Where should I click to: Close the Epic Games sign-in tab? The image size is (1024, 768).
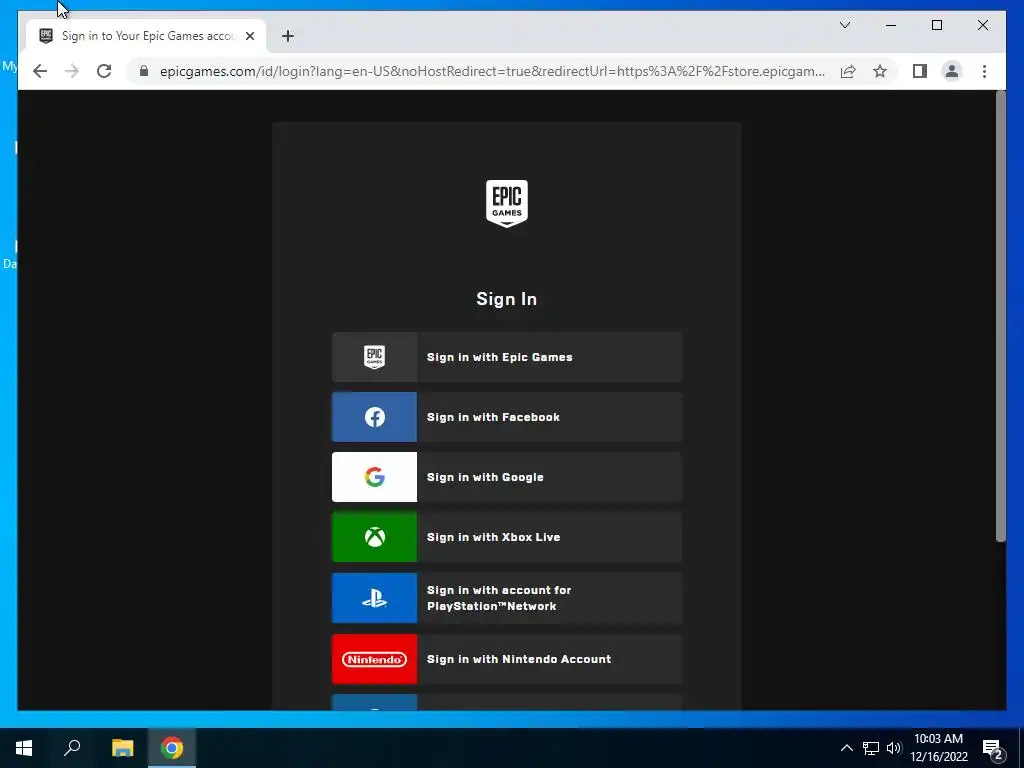[x=249, y=36]
